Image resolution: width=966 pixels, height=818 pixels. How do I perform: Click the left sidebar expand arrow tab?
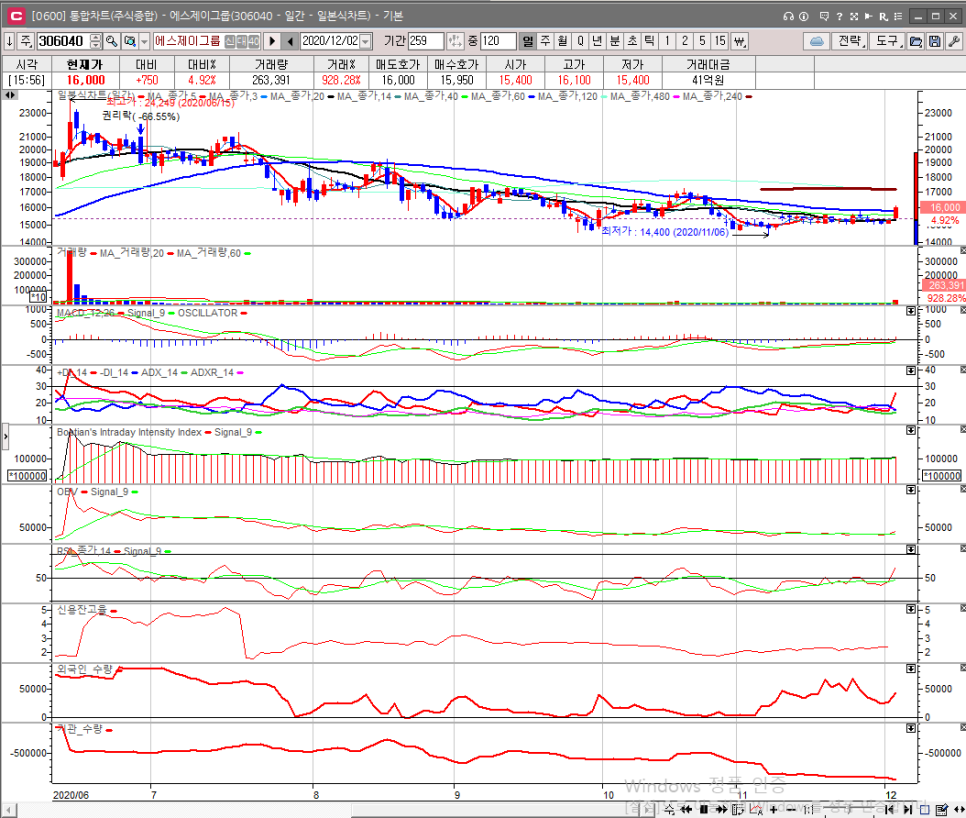pyautogui.click(x=5, y=437)
